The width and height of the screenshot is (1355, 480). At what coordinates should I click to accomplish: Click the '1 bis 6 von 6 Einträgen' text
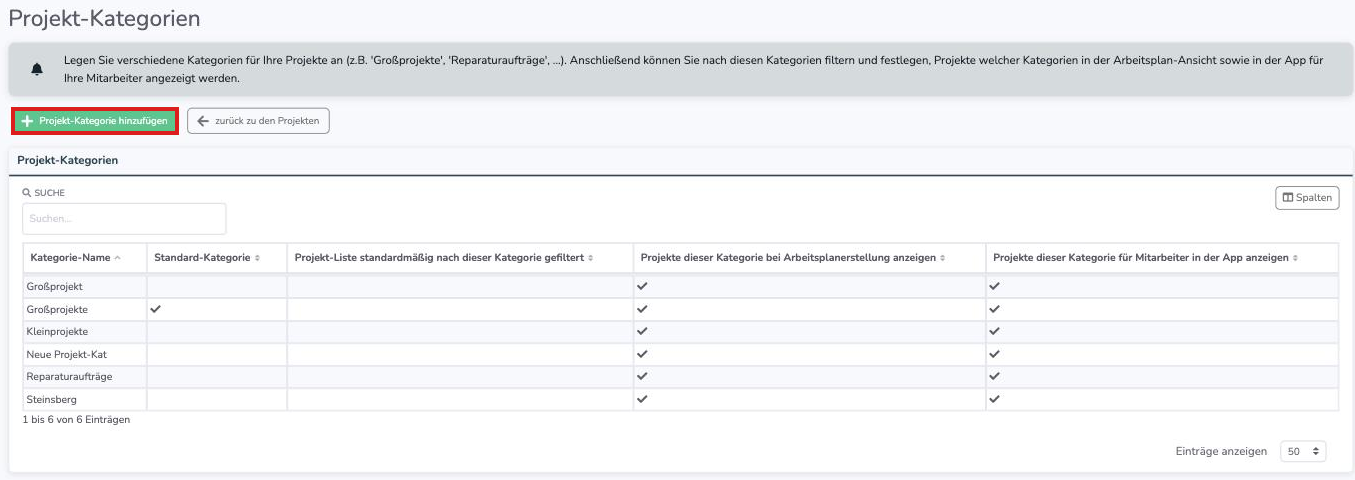click(x=76, y=420)
